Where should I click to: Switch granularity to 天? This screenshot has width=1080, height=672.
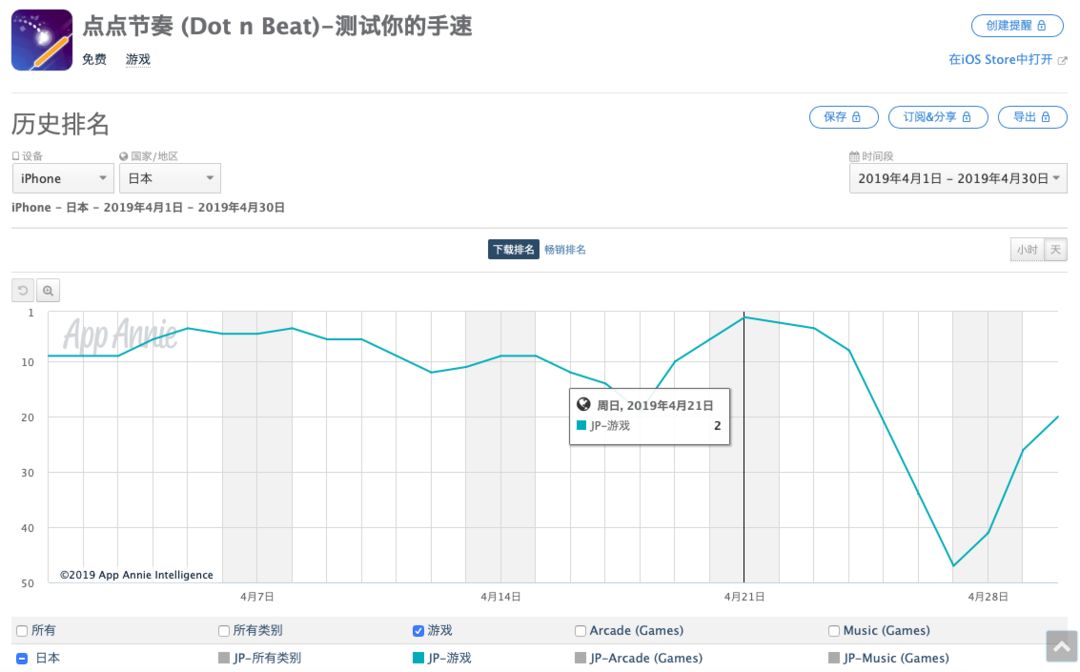1055,249
